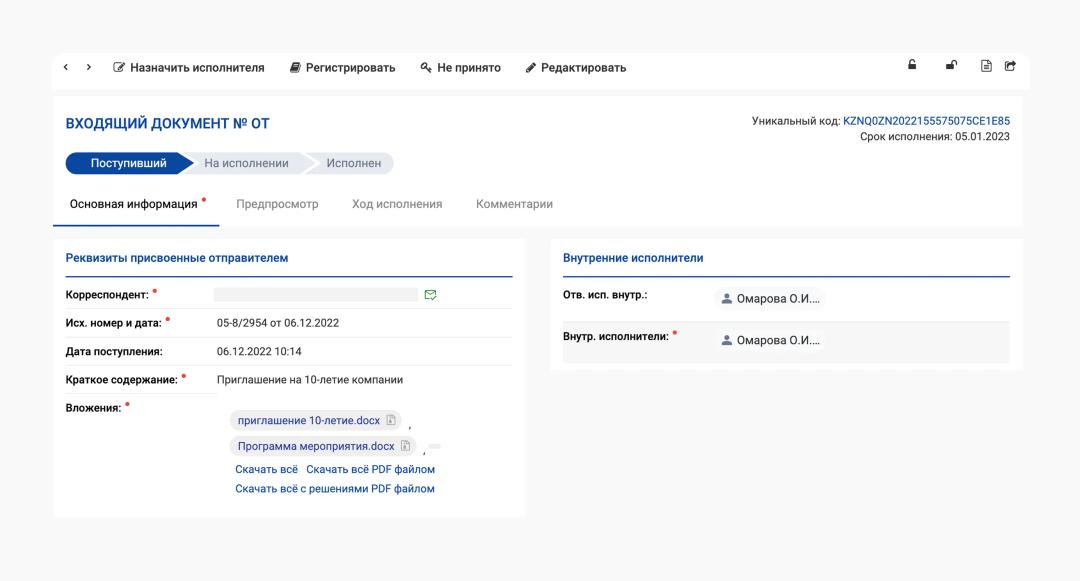Viewport: 1080px width, 581px height.
Task: Open the document file icon in toolbar
Action: tap(986, 67)
